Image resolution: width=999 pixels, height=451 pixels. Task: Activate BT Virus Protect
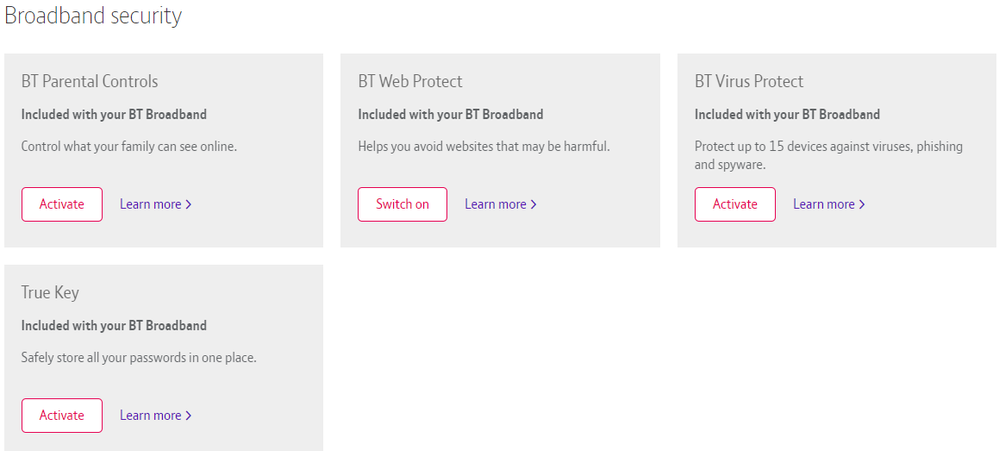tap(735, 204)
